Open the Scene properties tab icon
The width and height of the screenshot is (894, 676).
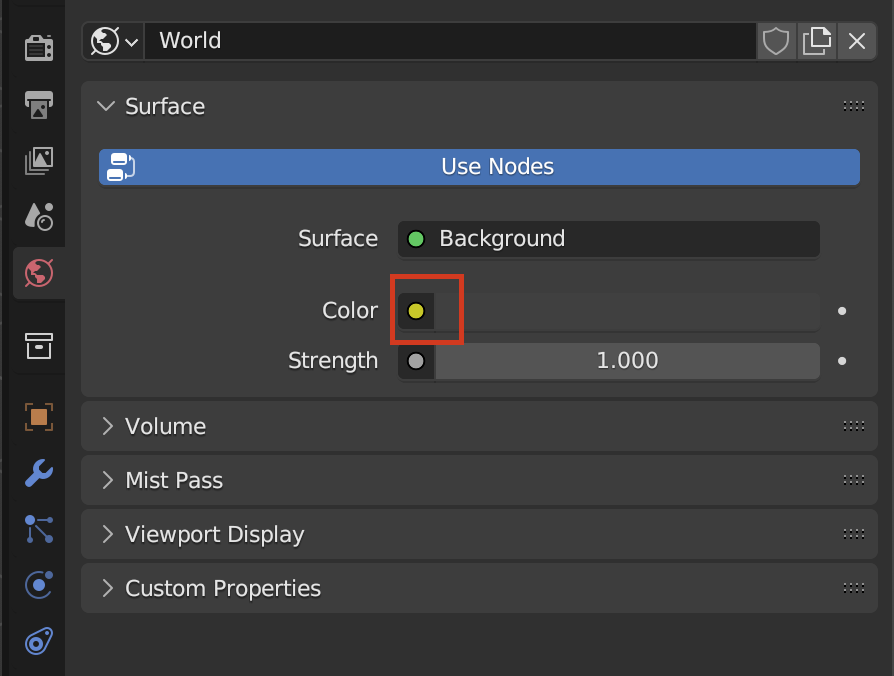coord(38,215)
